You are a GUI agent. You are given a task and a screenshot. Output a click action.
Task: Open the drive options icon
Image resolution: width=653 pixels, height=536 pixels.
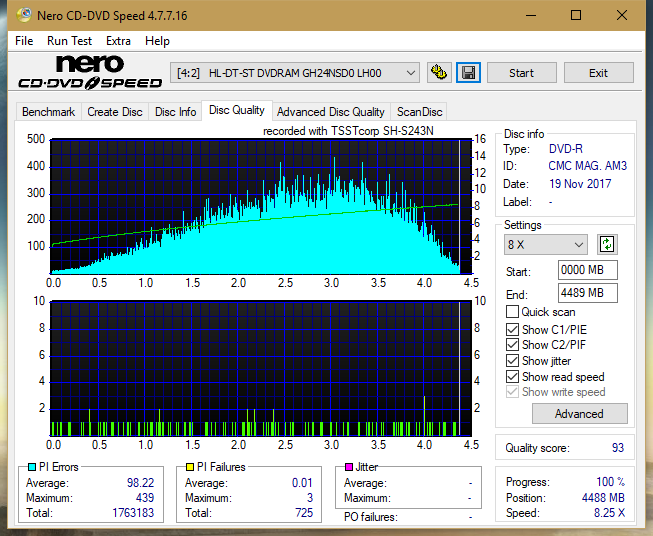pos(439,73)
